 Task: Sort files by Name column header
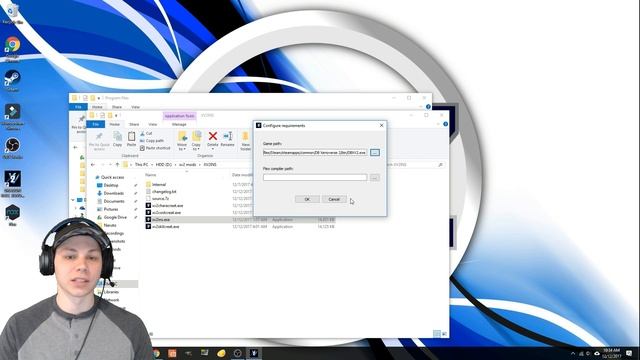[x=150, y=175]
